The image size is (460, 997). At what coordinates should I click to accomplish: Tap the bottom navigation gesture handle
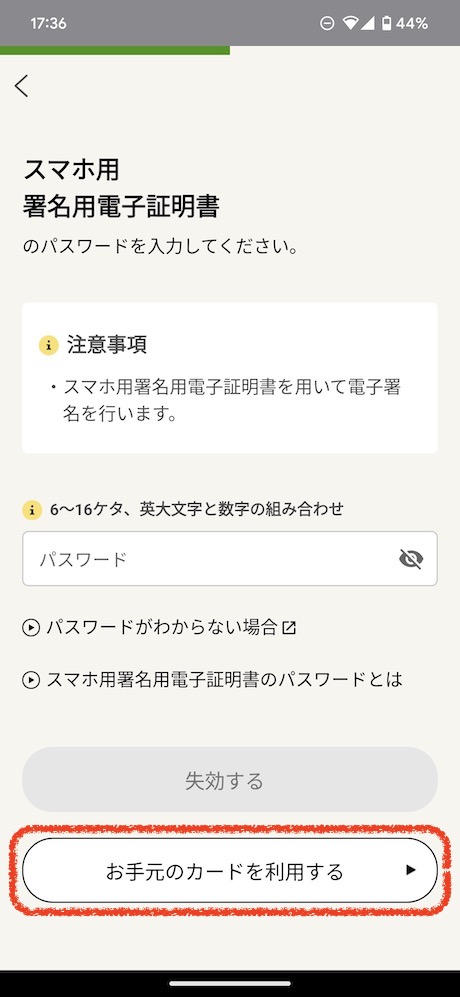(x=230, y=983)
